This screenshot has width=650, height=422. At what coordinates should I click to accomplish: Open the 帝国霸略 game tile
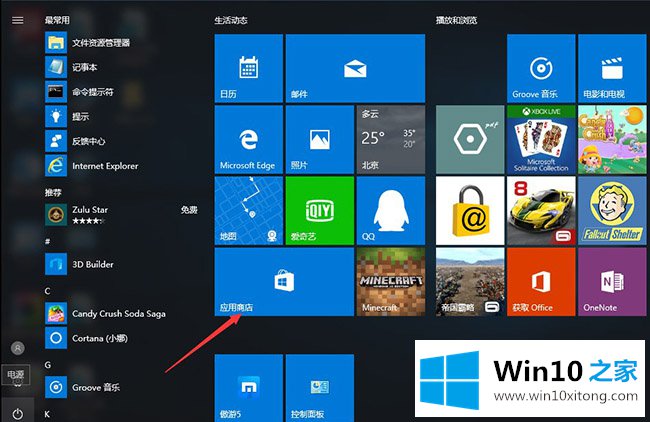[x=470, y=282]
